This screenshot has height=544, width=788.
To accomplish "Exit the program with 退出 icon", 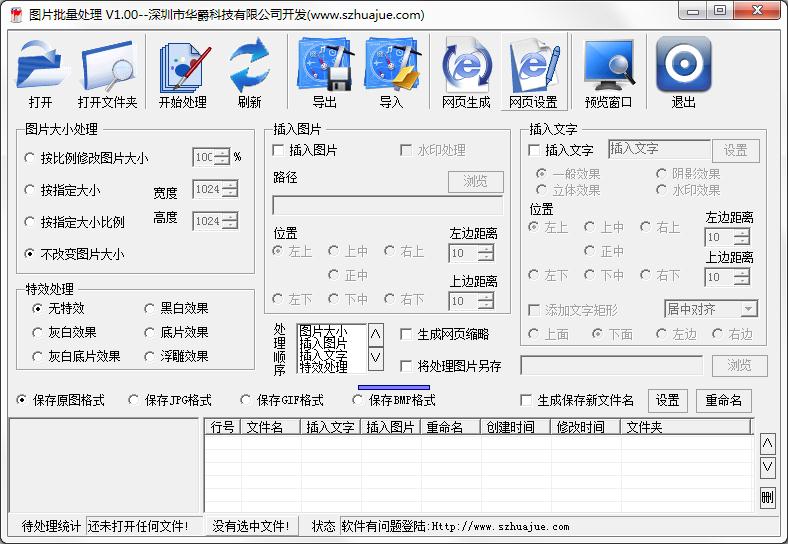I will [683, 72].
